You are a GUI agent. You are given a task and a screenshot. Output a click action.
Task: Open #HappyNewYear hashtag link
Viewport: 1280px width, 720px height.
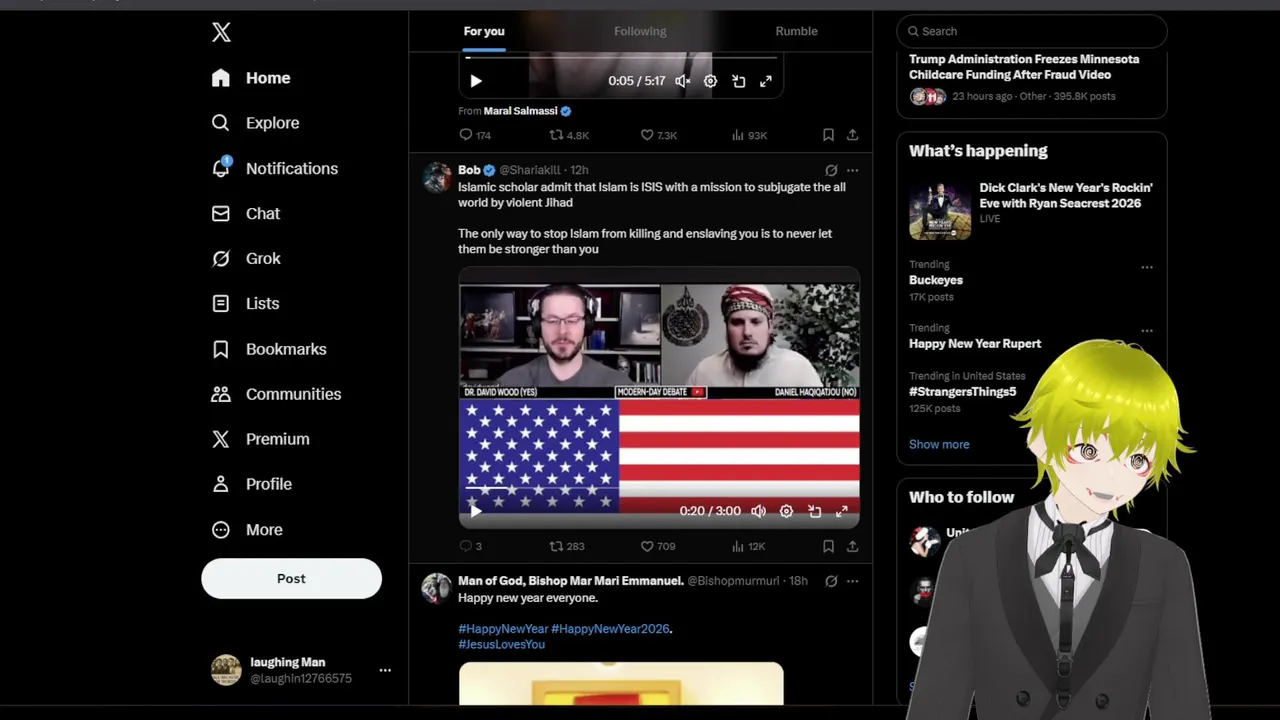point(503,629)
